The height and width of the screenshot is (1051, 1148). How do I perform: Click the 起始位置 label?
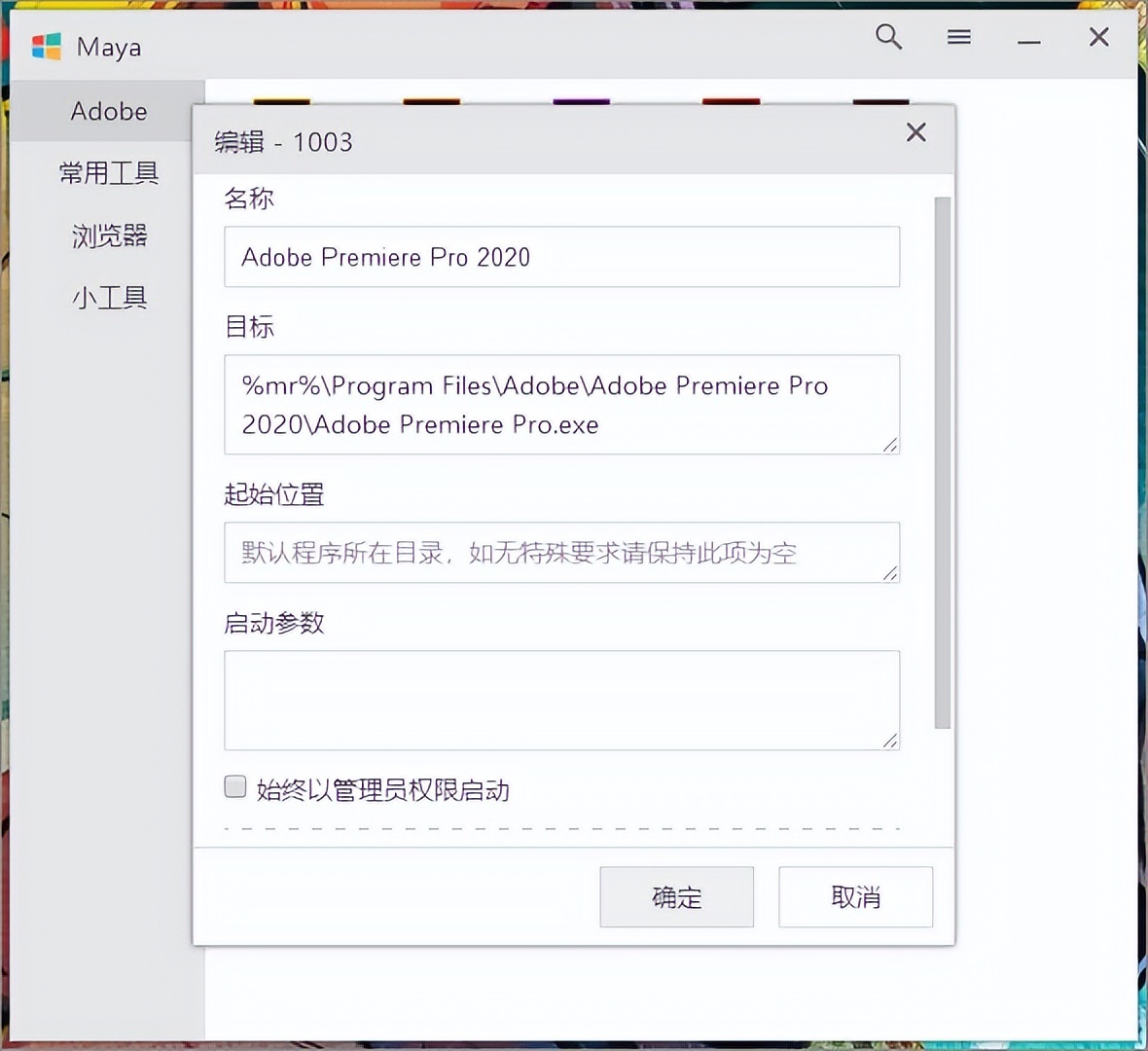coord(273,494)
